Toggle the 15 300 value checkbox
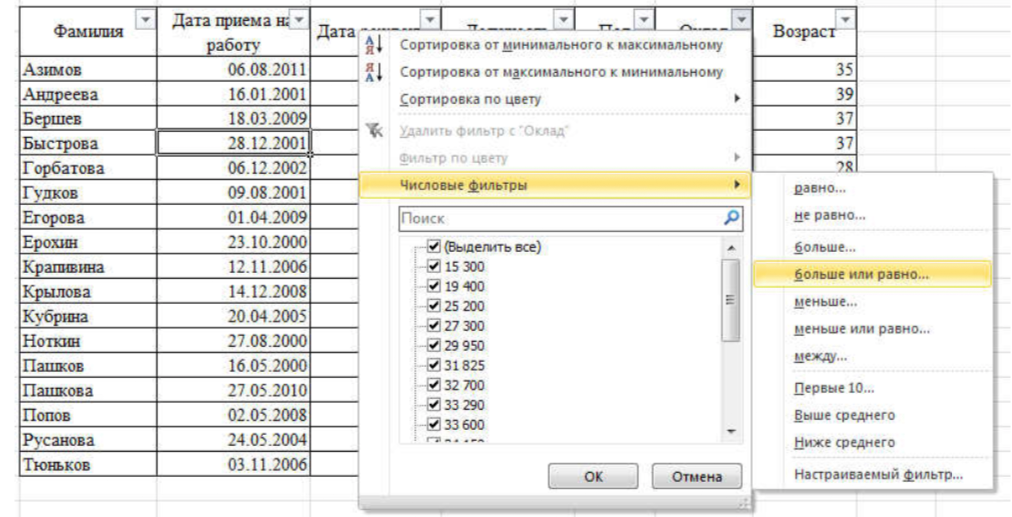 point(433,267)
